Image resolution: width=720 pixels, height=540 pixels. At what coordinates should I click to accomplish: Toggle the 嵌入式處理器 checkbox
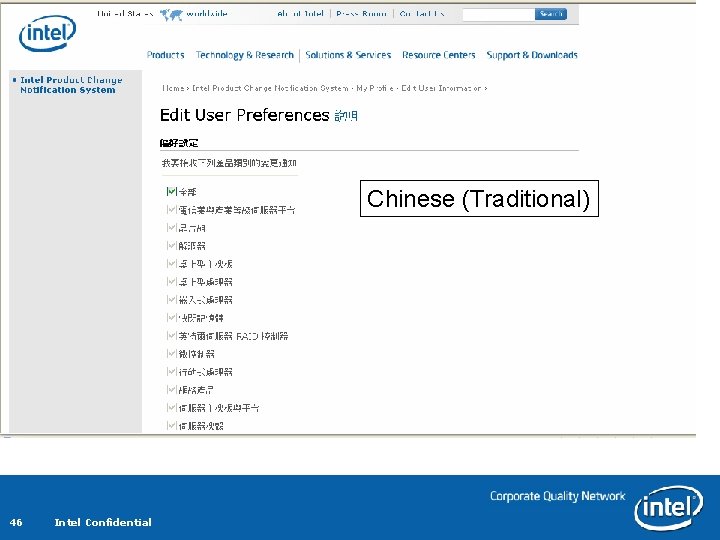click(x=172, y=300)
